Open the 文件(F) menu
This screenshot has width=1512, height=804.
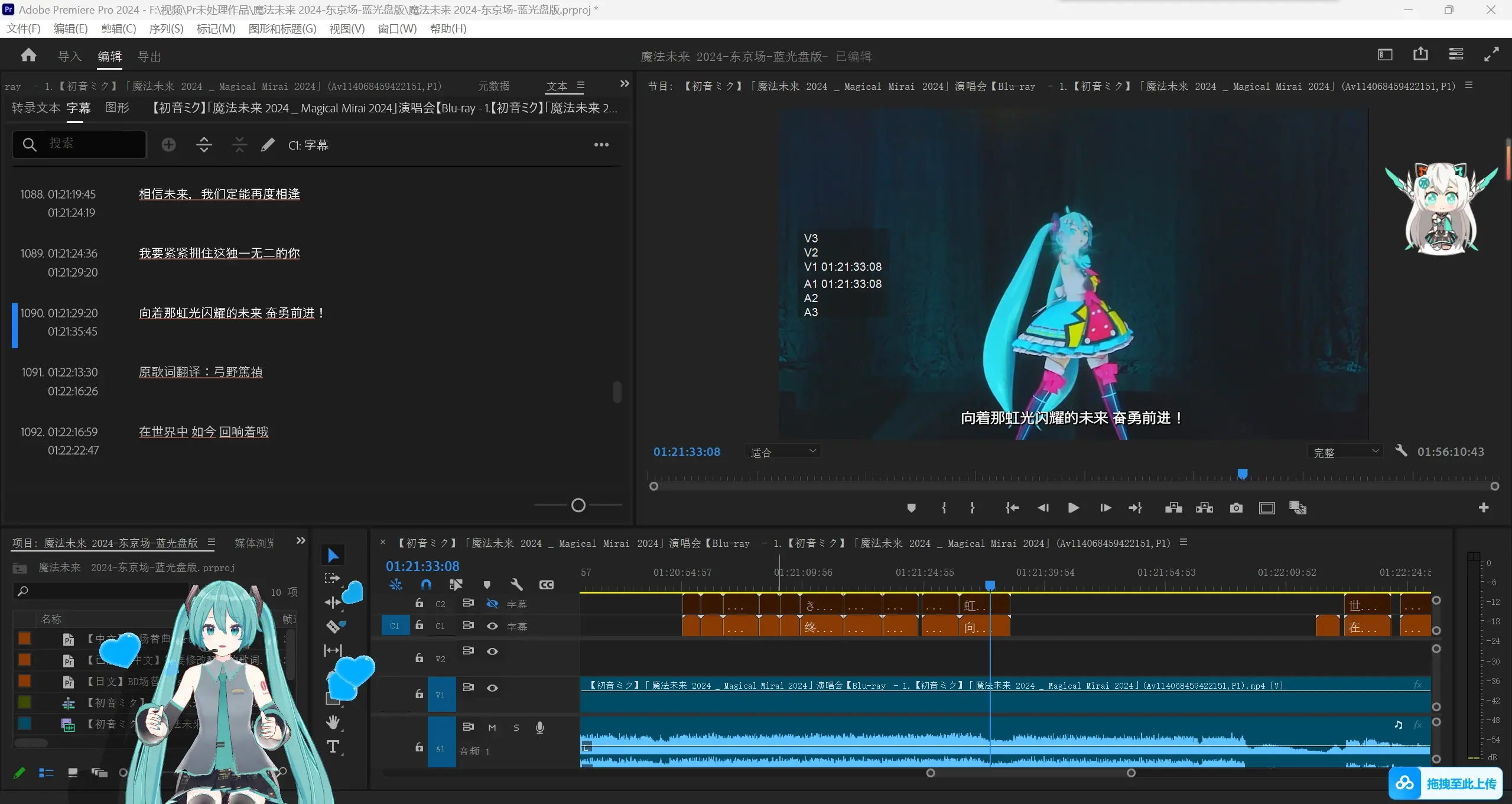click(24, 28)
